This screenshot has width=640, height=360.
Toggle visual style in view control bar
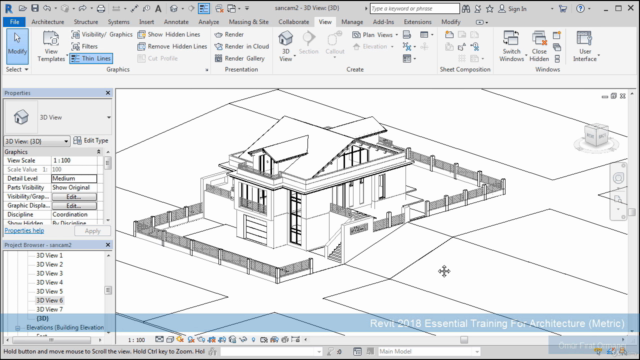coord(170,340)
